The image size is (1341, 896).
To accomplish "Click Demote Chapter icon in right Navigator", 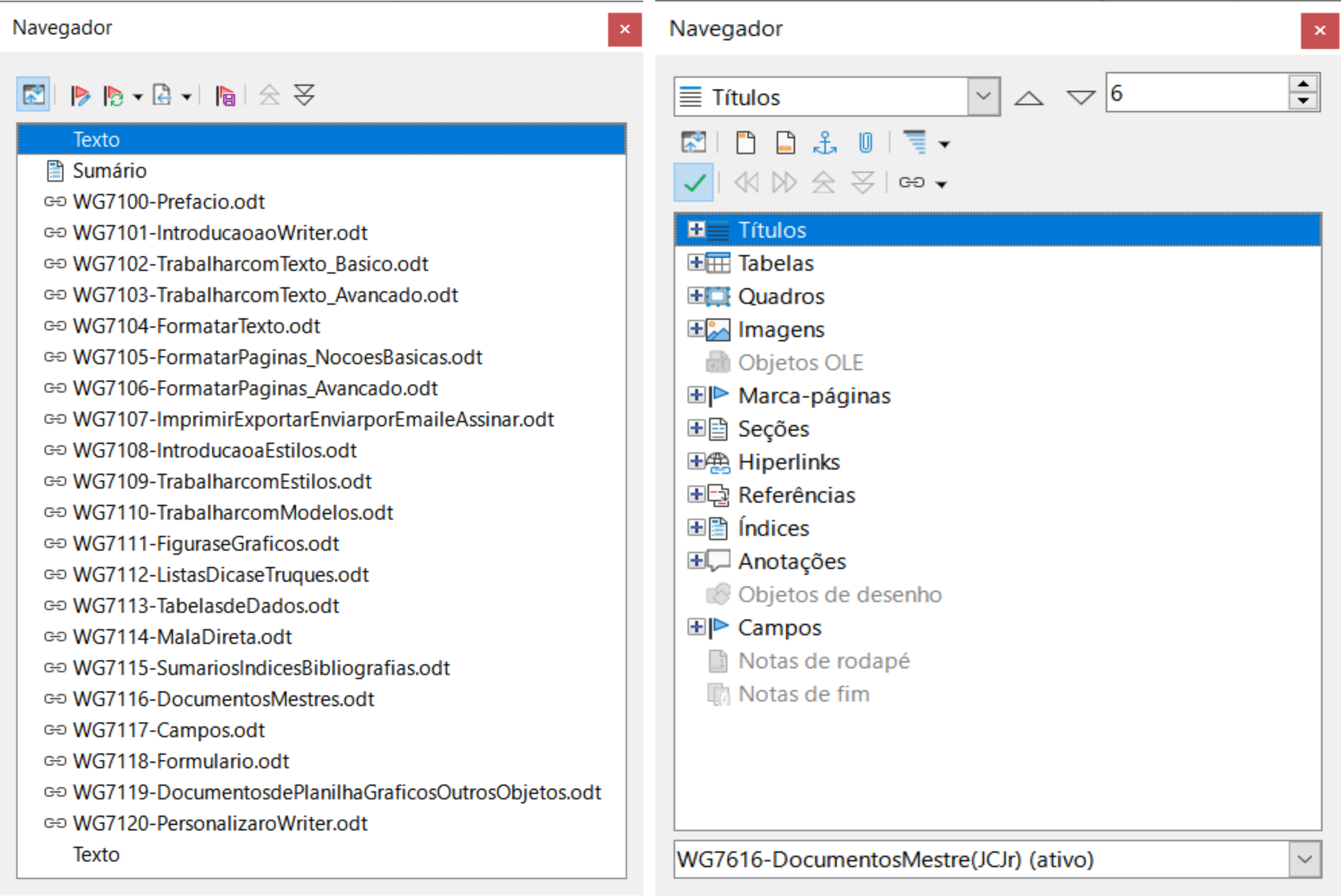I will (863, 183).
